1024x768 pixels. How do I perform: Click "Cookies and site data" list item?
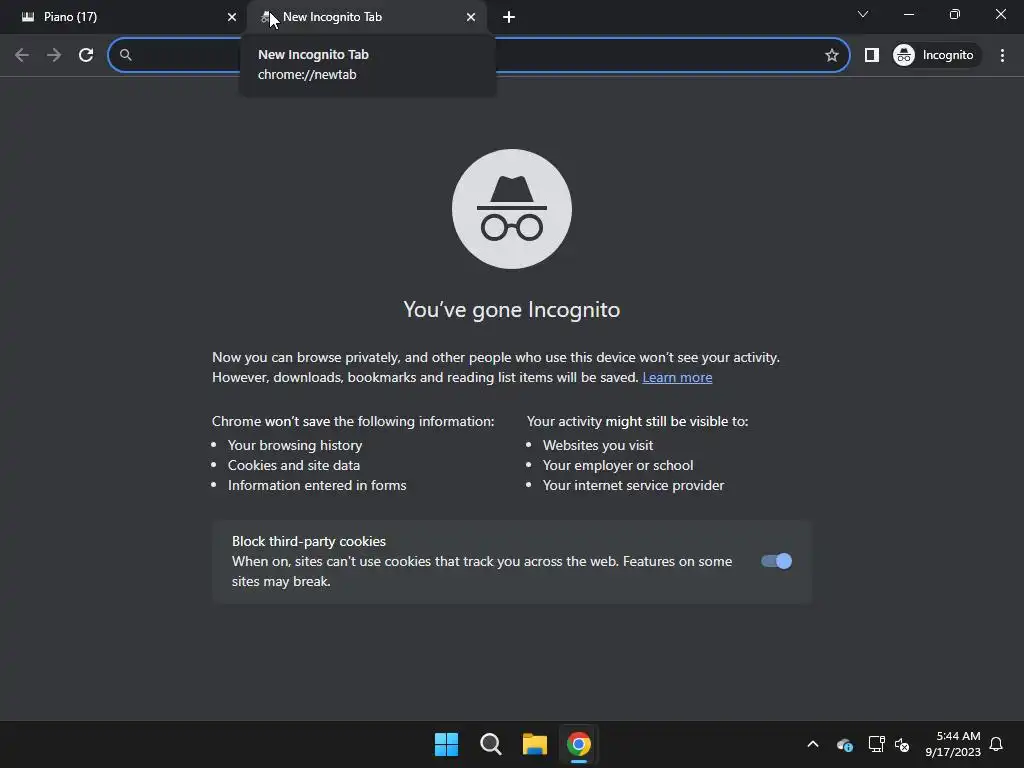tap(294, 465)
